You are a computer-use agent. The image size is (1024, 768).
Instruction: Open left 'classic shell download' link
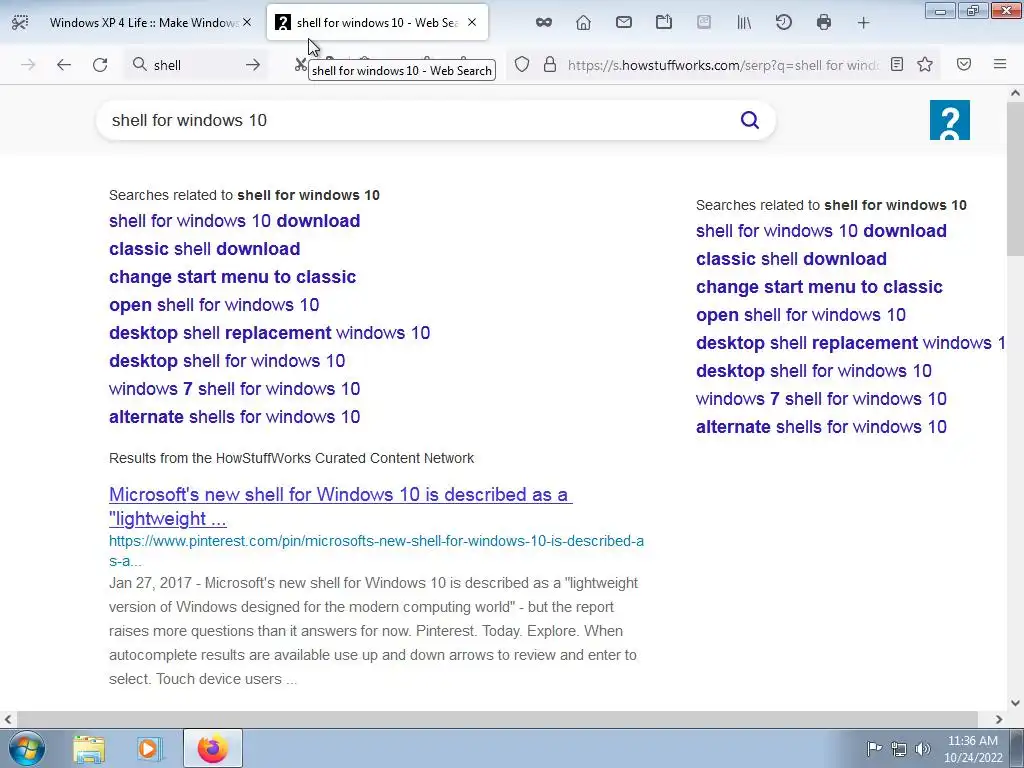tap(204, 249)
